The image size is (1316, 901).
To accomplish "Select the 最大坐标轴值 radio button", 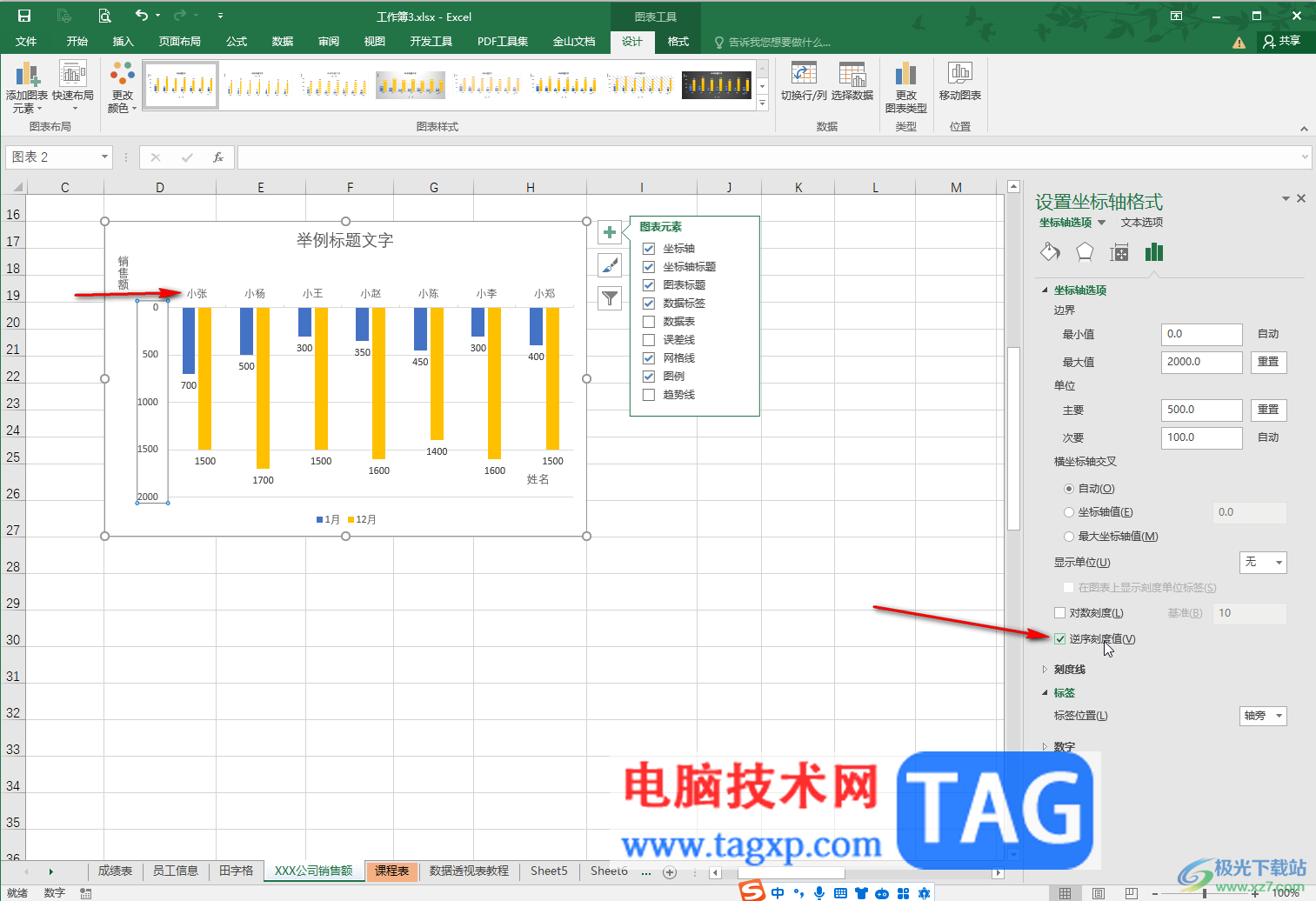I will 1069,537.
